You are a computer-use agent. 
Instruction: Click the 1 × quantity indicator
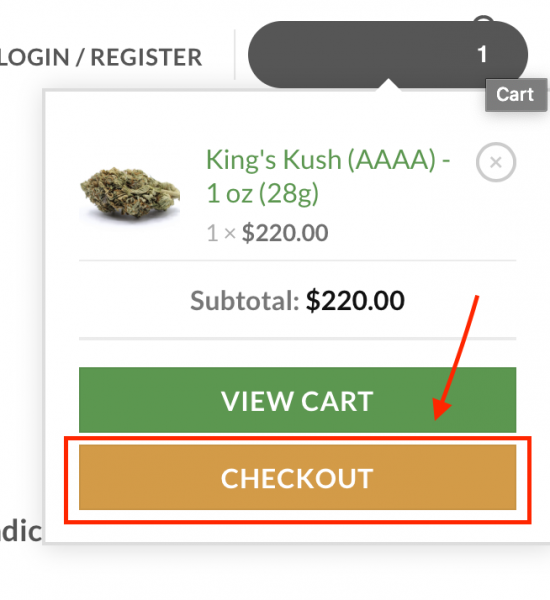tap(221, 233)
